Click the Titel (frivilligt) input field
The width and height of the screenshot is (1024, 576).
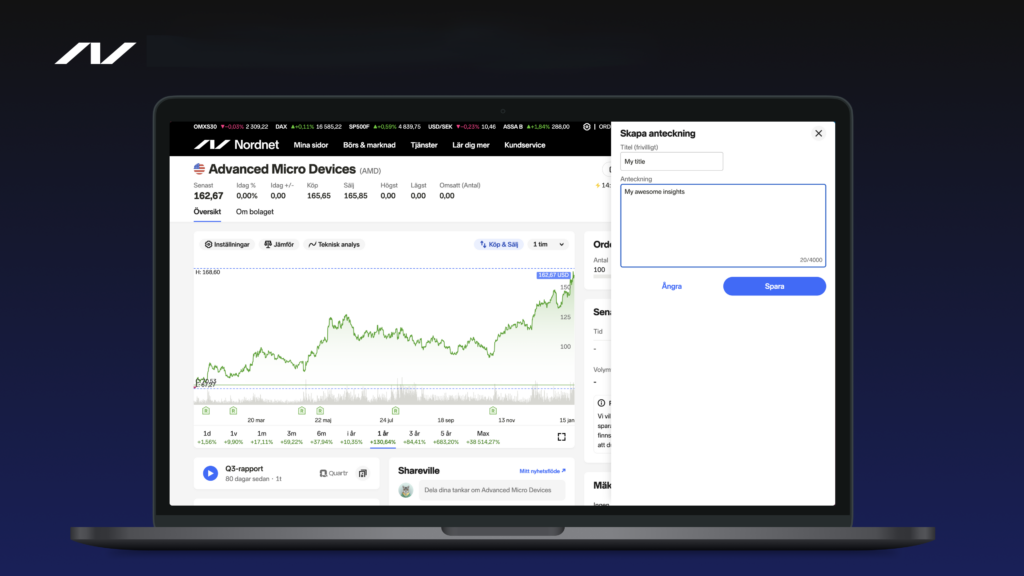(x=671, y=161)
